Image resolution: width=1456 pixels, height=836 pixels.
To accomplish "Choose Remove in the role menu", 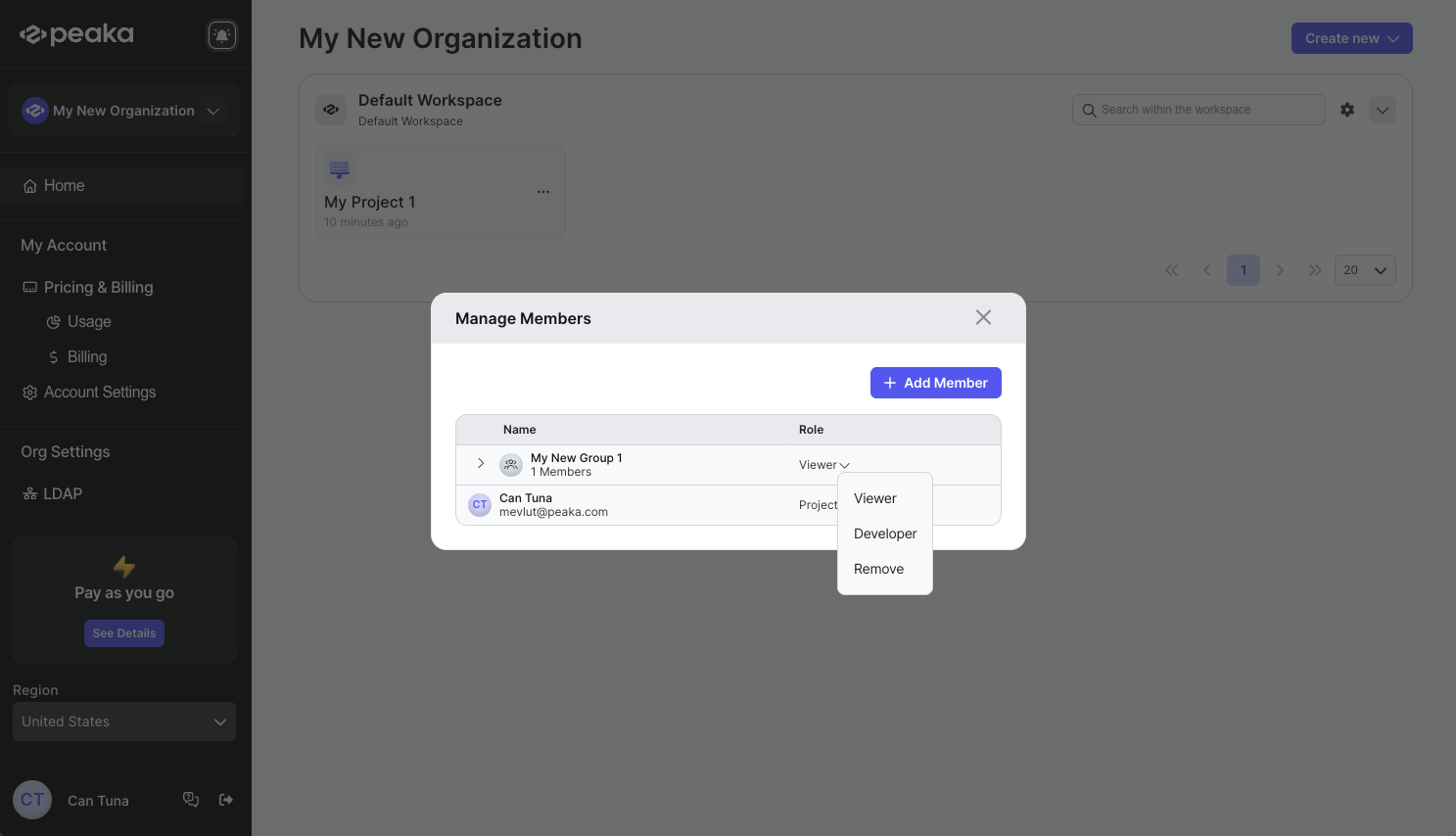I will click(x=878, y=569).
